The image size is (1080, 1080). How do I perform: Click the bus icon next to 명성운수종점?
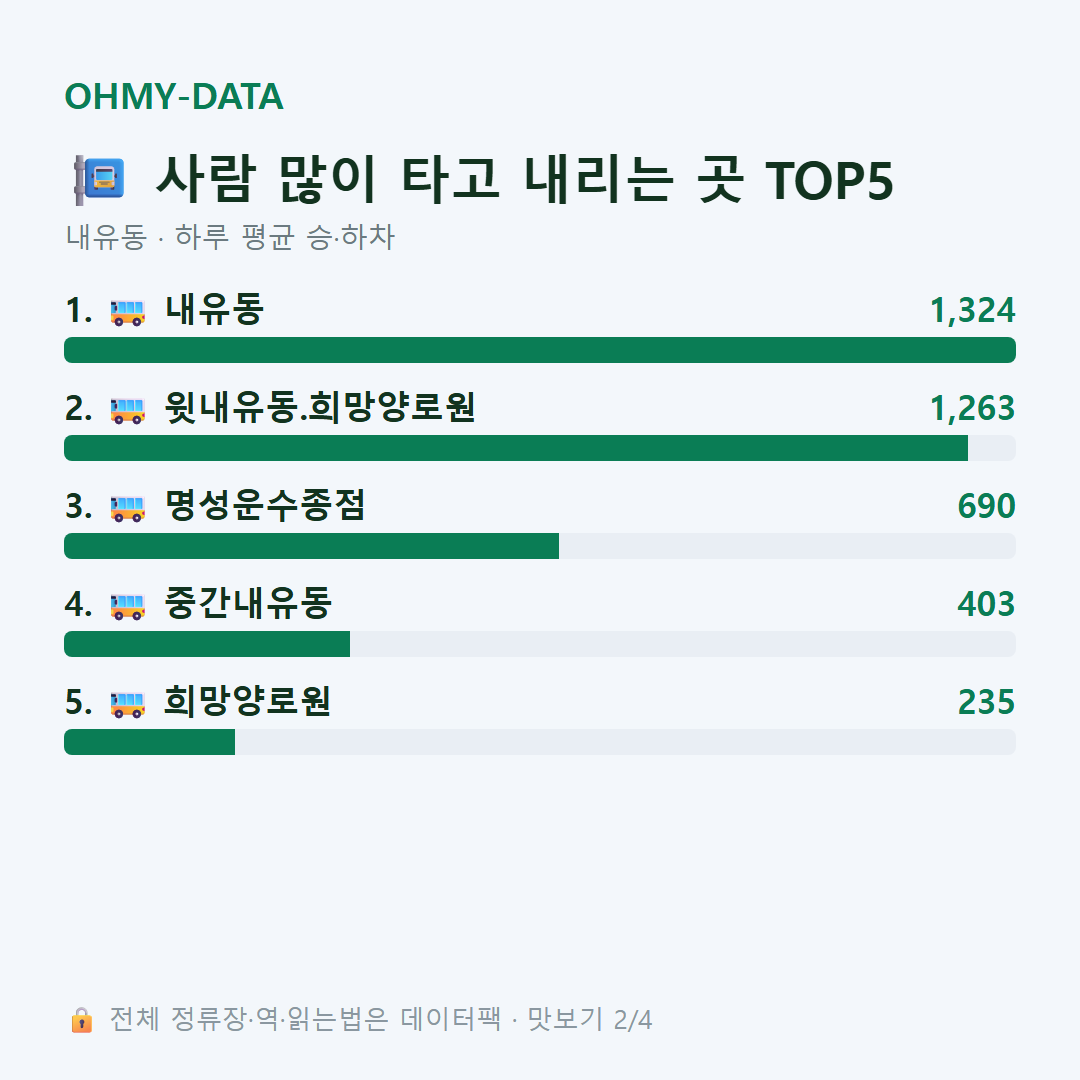[x=127, y=508]
